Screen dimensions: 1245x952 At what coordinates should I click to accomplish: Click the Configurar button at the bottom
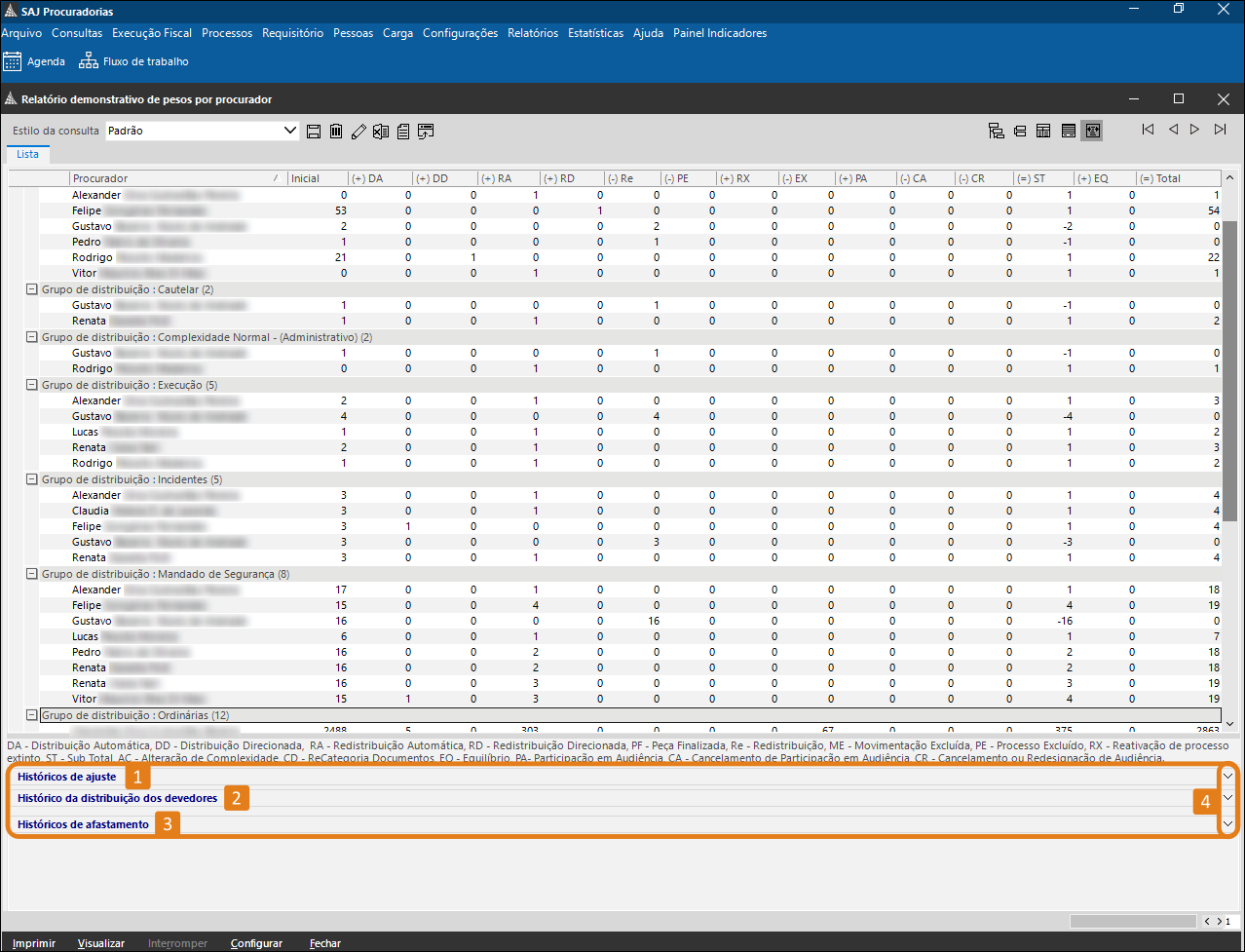coord(256,943)
